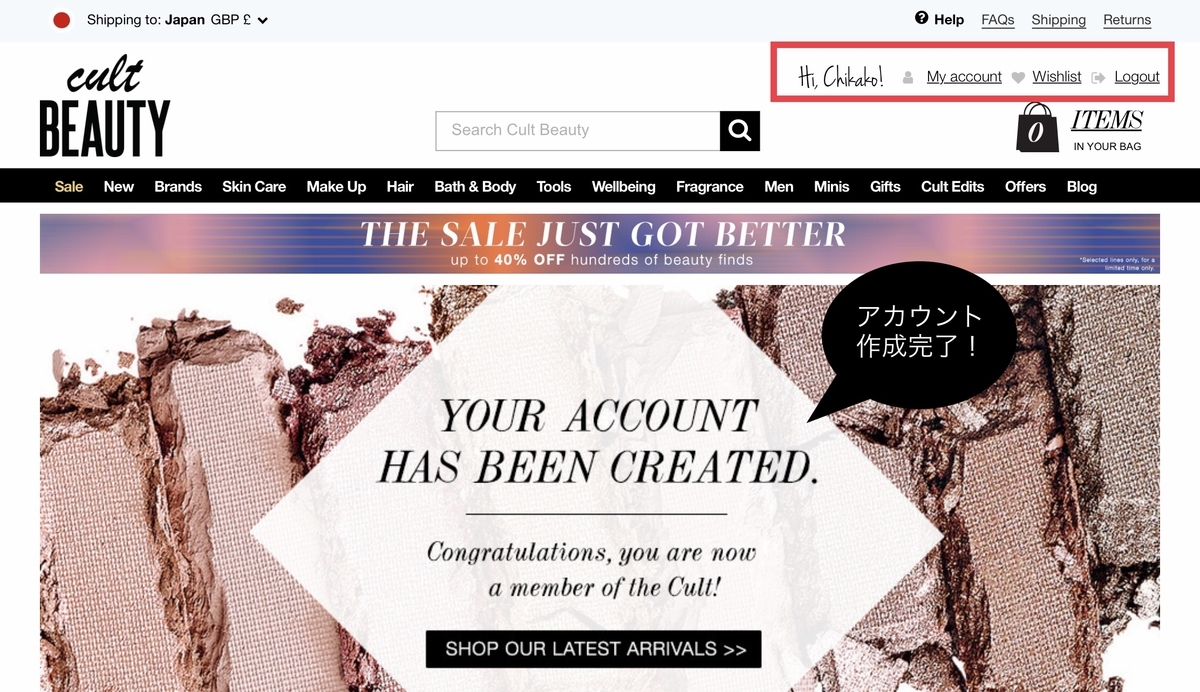The height and width of the screenshot is (692, 1200).
Task: Click the person icon beside My account
Action: (908, 77)
